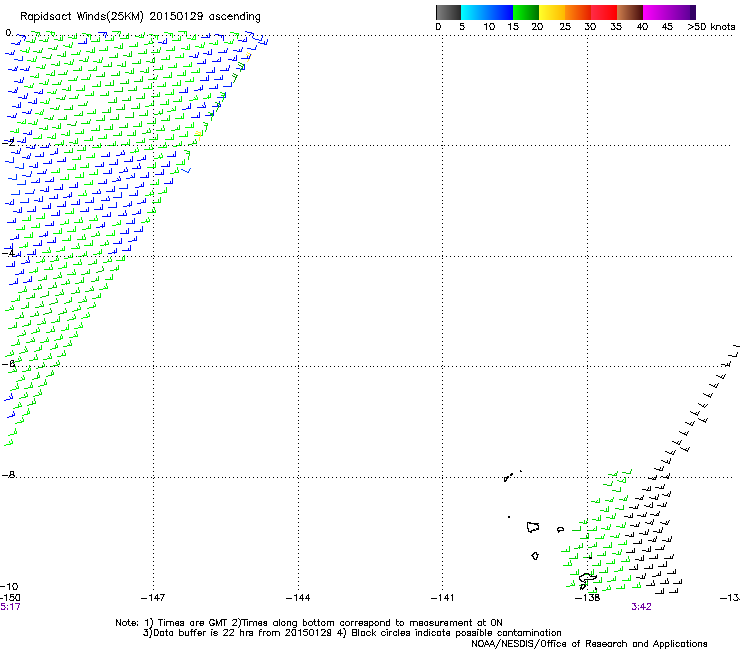Click the purple '5:17' time label
Image resolution: width=740 pixels, height=650 pixels.
coord(10,607)
